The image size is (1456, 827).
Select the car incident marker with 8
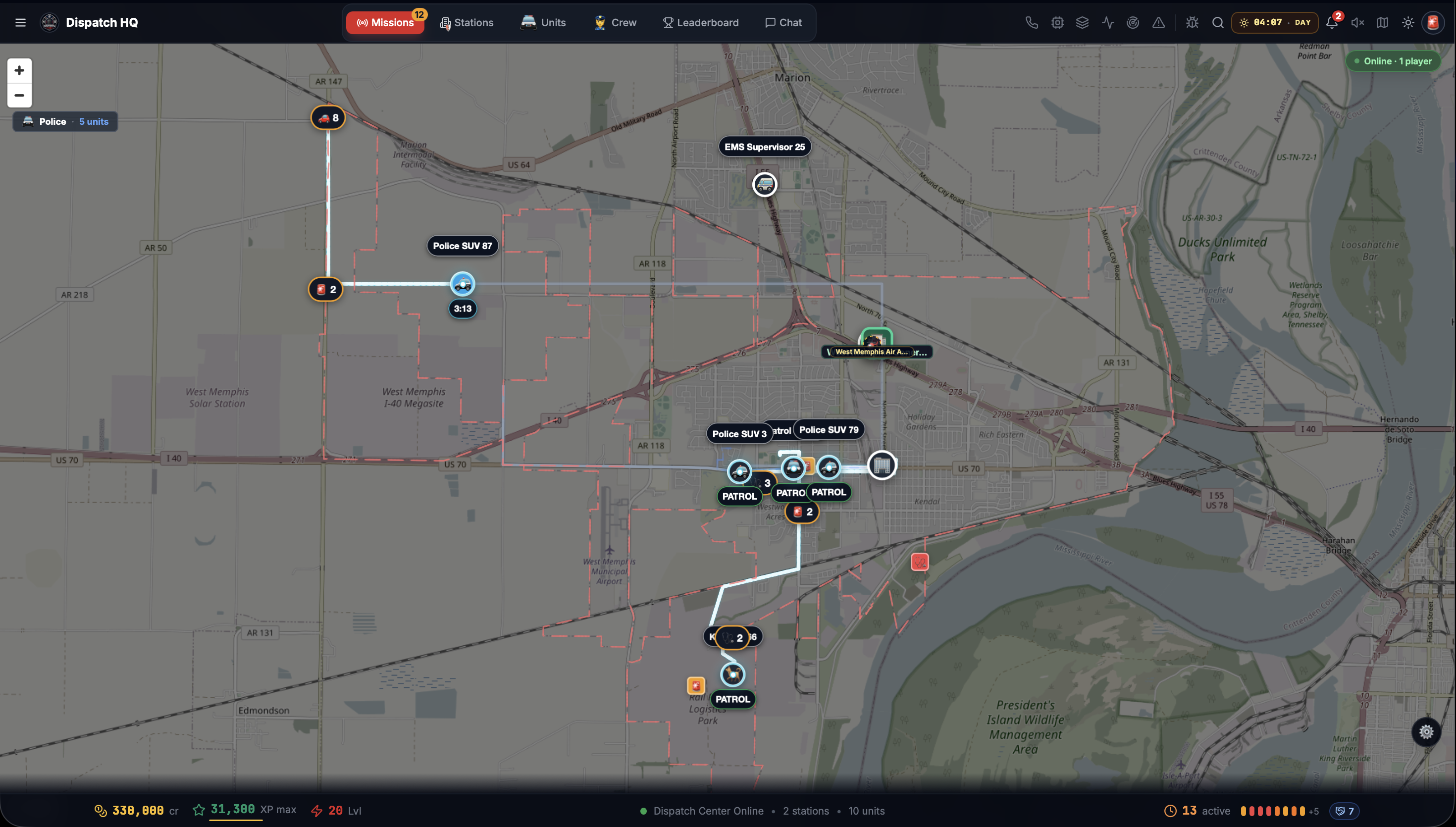click(328, 118)
